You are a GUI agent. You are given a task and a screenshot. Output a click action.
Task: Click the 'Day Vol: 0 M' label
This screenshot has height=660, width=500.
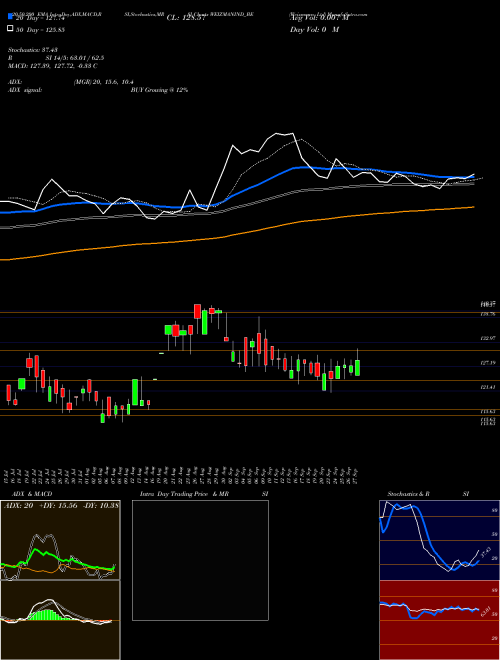tap(314, 29)
